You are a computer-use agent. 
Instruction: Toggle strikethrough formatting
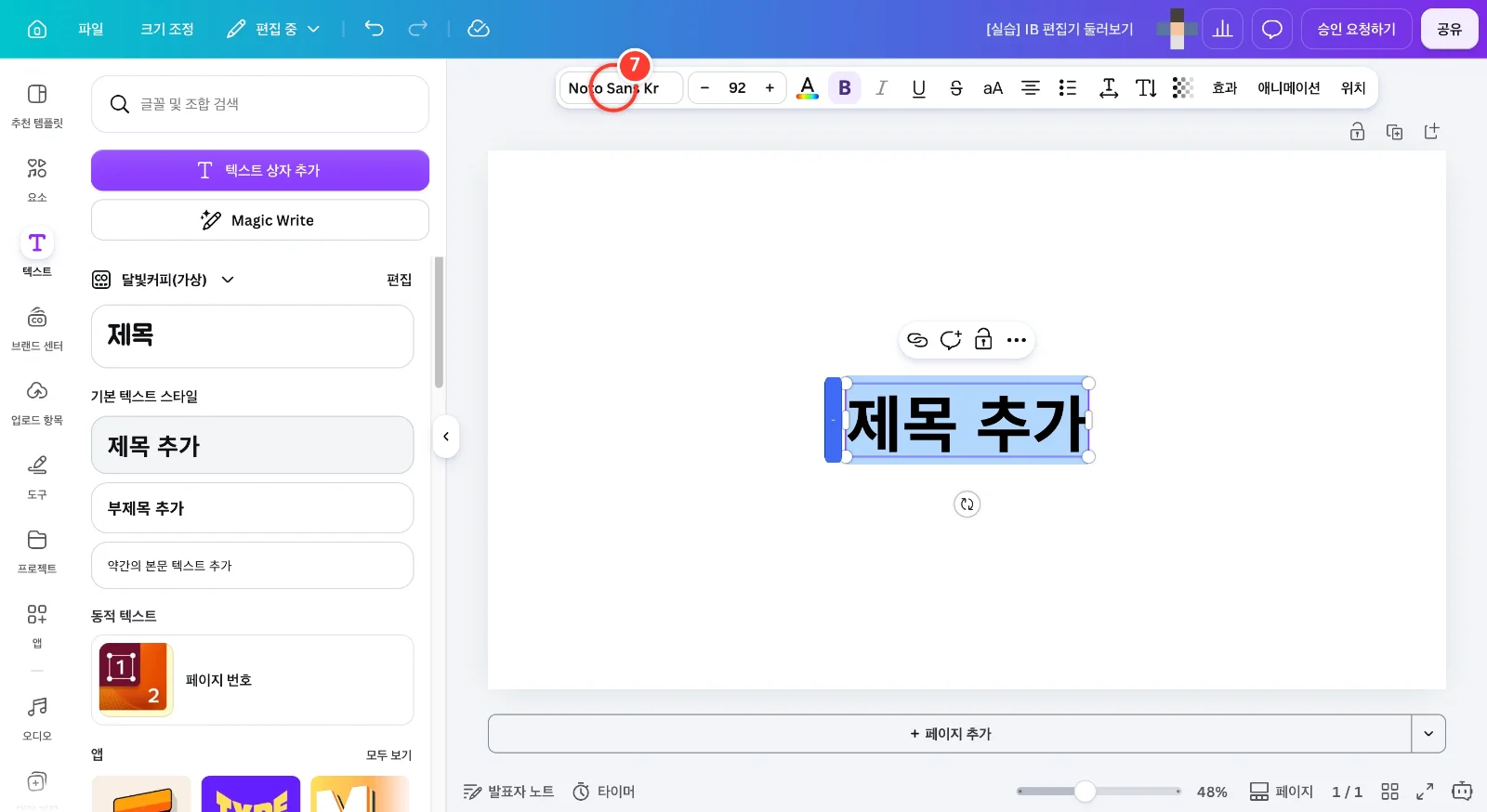point(955,88)
